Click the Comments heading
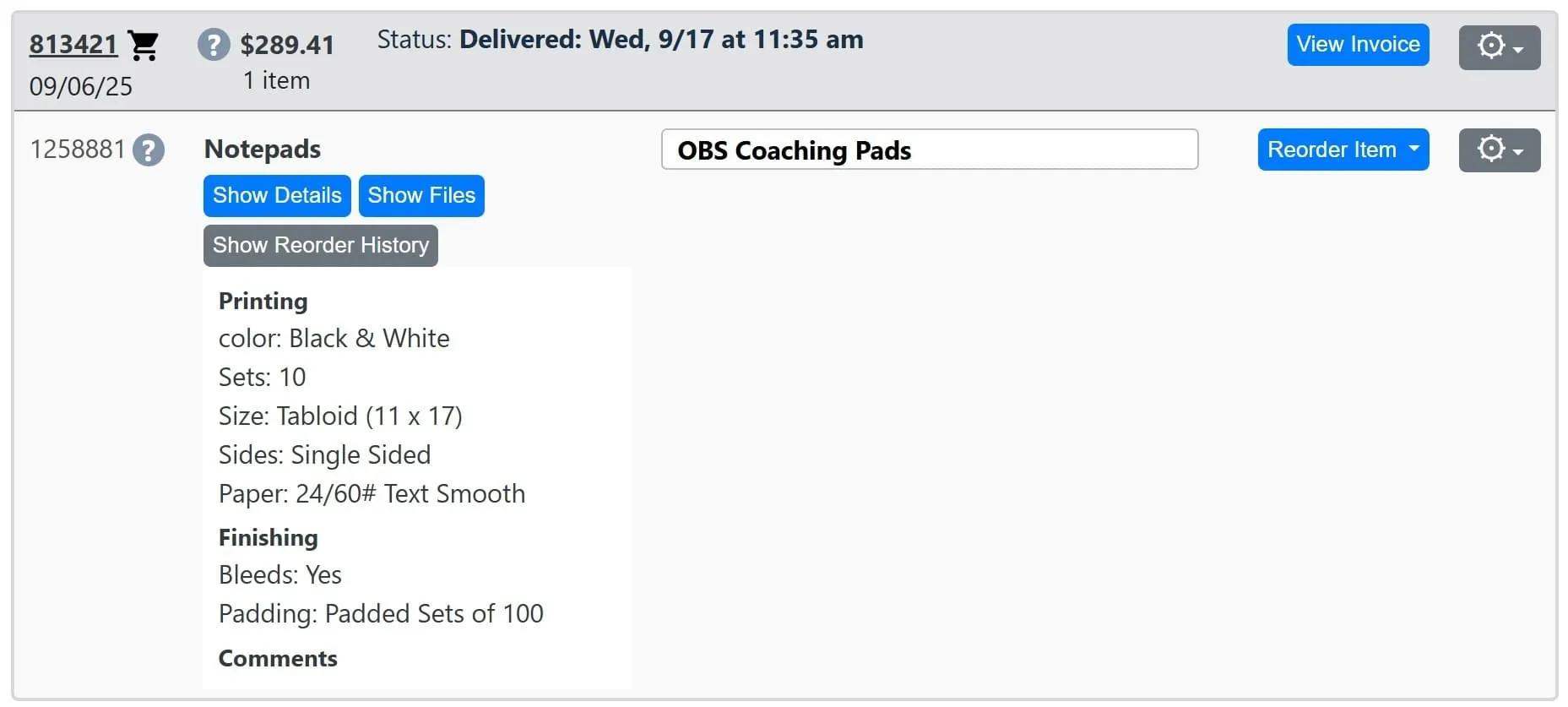The width and height of the screenshot is (1568, 707). (278, 659)
